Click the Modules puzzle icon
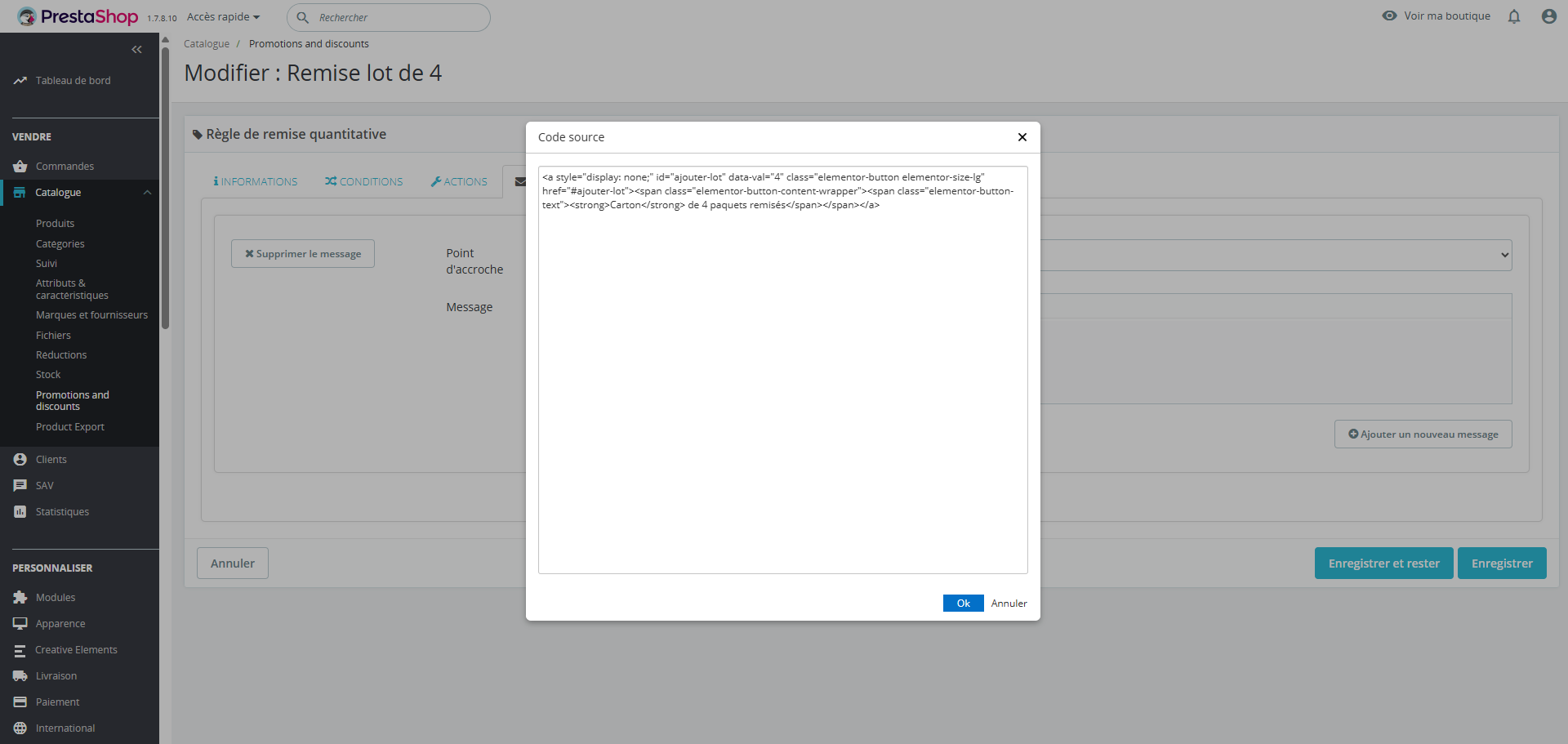 coord(20,598)
